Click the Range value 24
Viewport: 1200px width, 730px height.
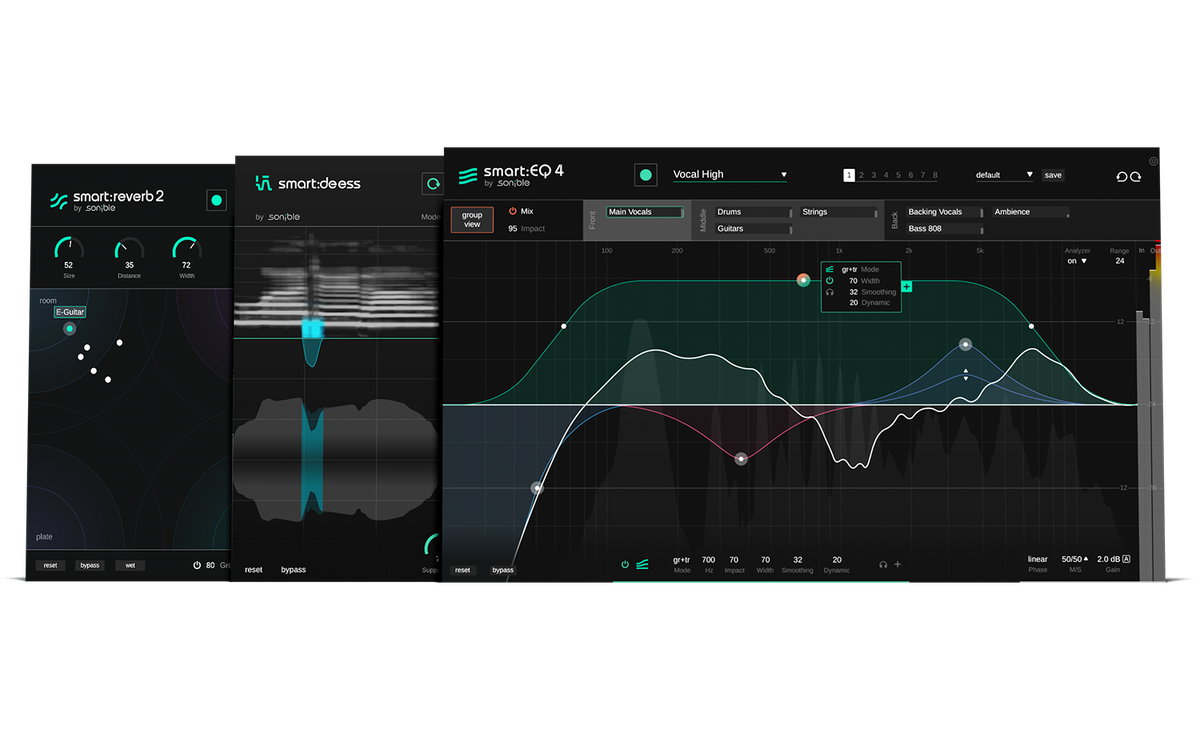coord(1120,261)
